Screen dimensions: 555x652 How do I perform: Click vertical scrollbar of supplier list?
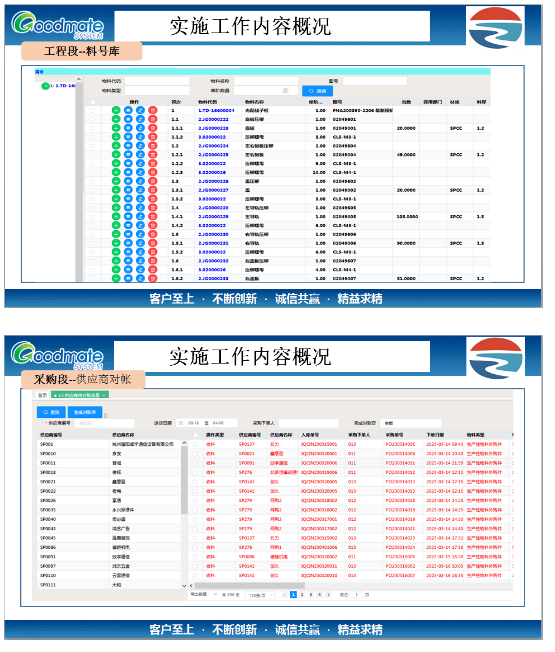point(184,480)
